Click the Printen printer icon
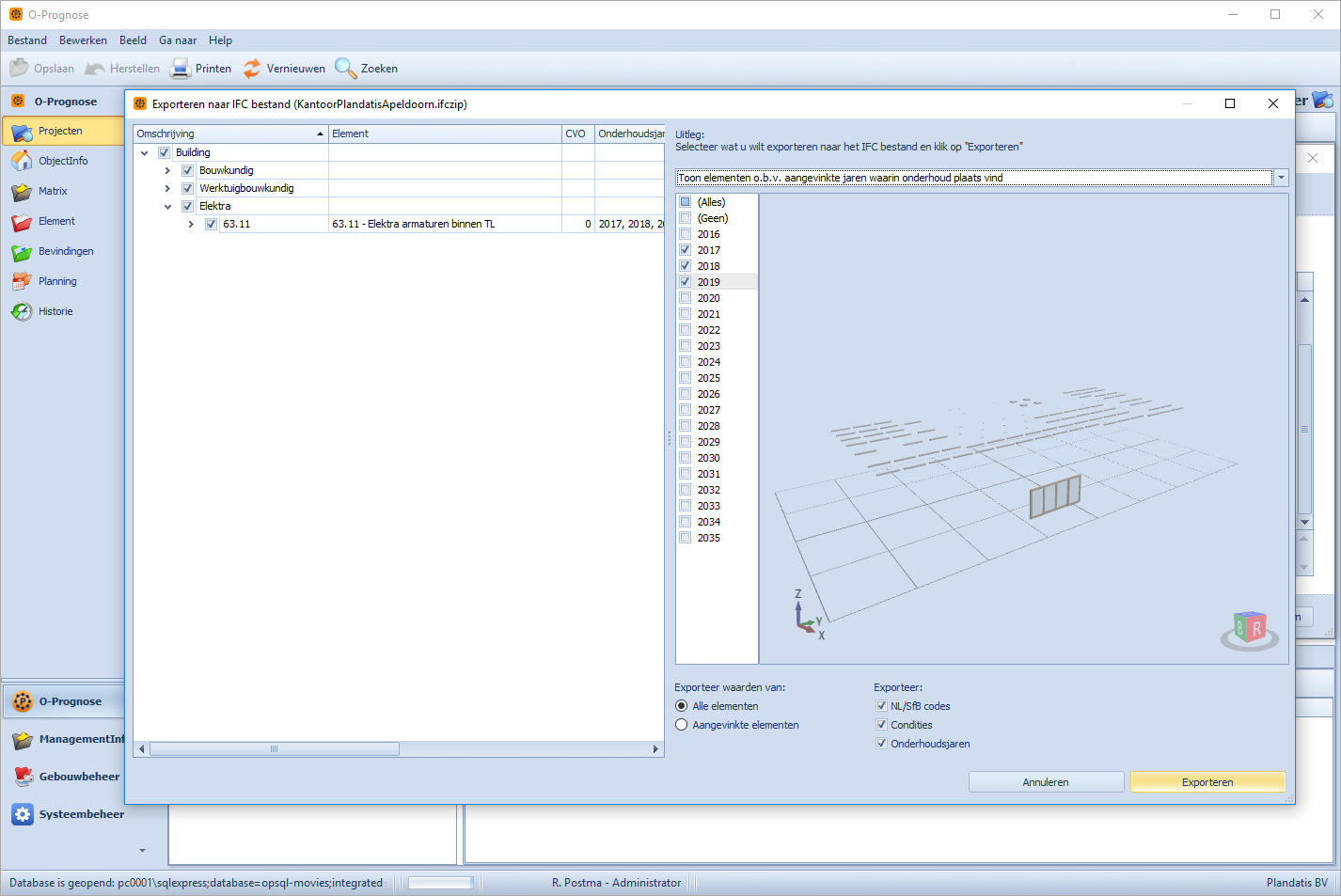 [181, 69]
